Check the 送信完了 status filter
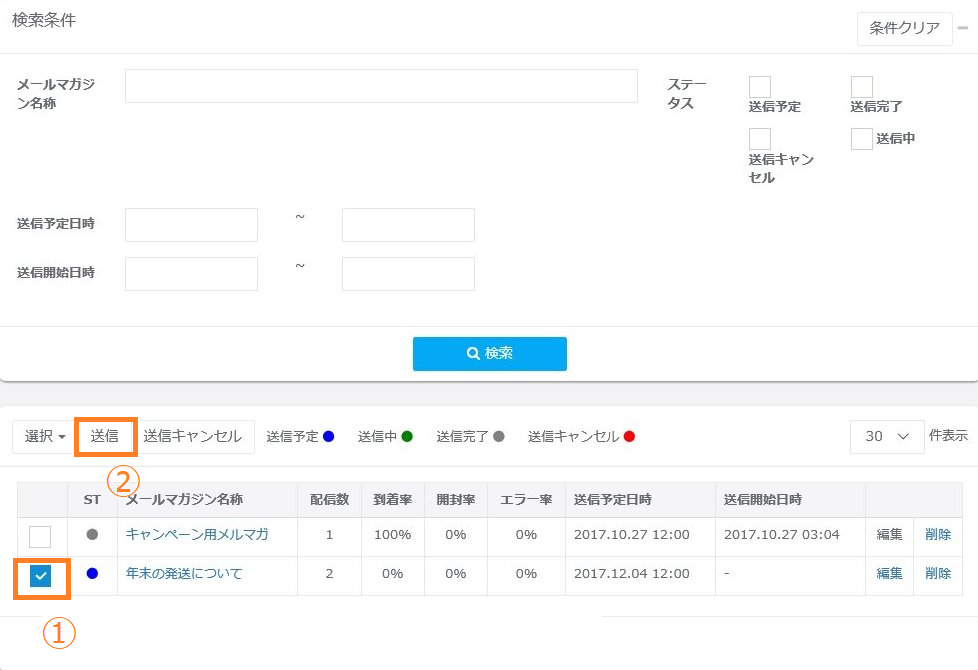 coord(861,87)
